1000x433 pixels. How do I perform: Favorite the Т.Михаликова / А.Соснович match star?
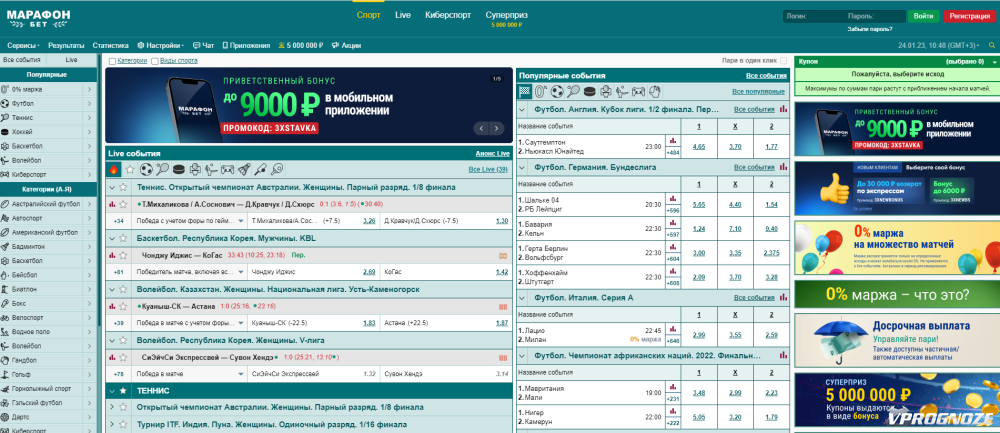coord(122,204)
